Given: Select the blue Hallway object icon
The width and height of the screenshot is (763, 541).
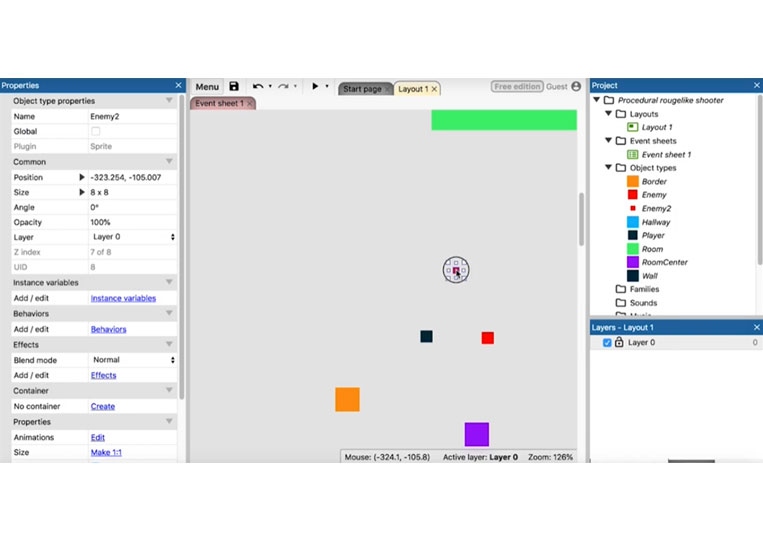Looking at the screenshot, I should [633, 222].
